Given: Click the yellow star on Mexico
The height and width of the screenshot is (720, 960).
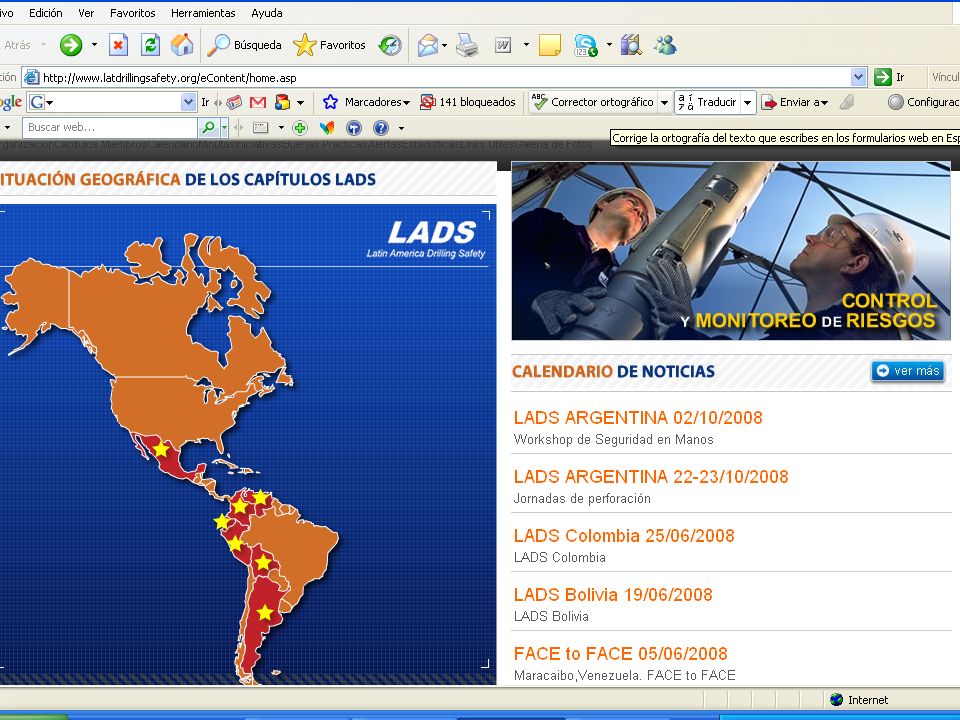Looking at the screenshot, I should point(161,449).
